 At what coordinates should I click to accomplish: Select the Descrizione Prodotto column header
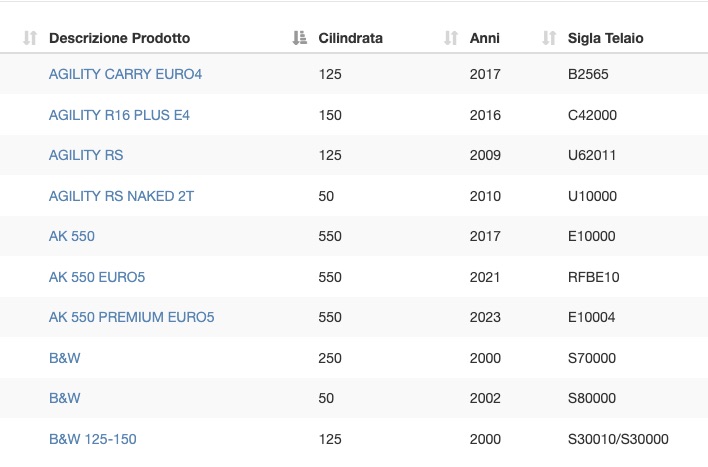120,38
